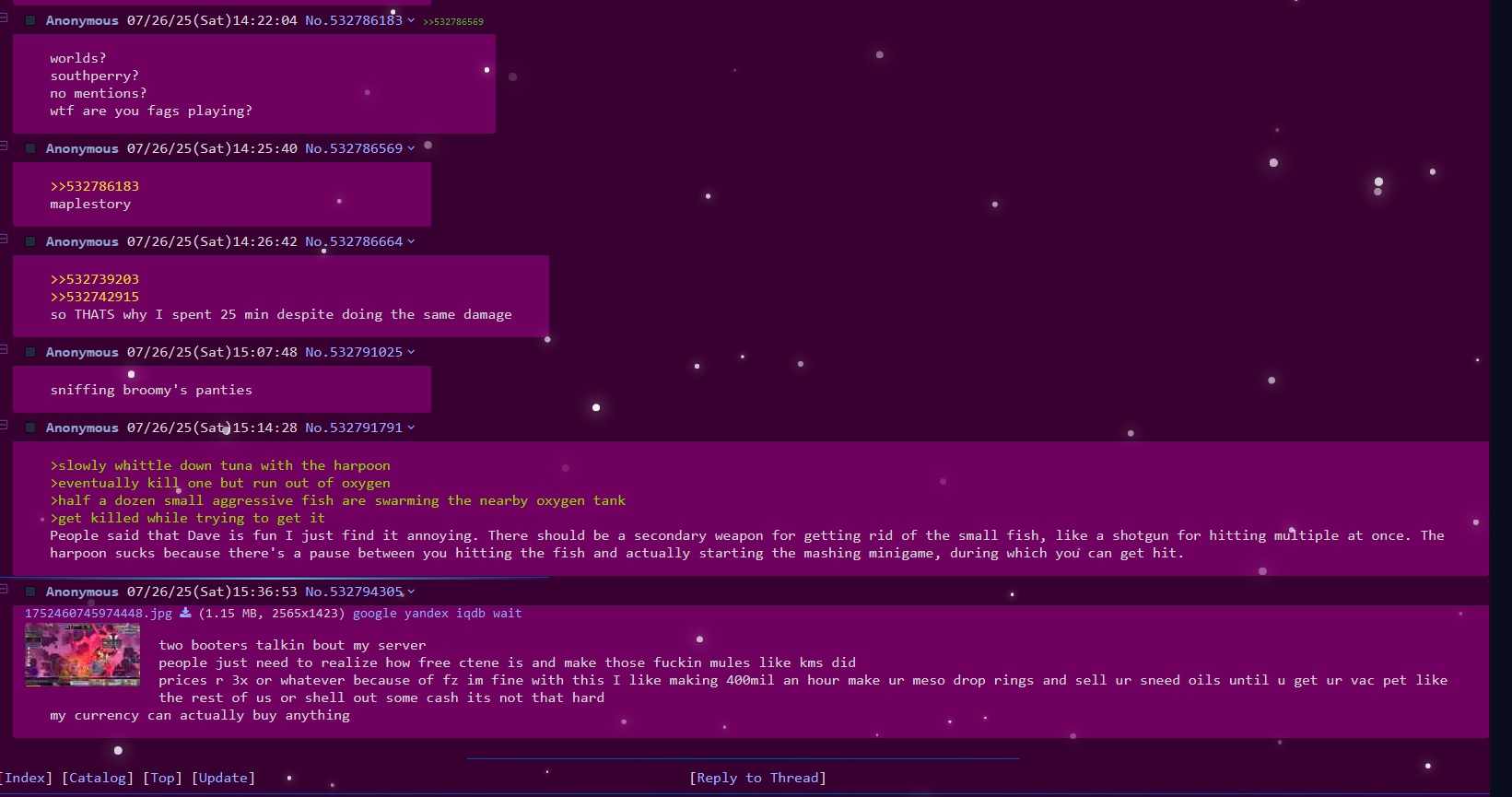The width and height of the screenshot is (1512, 797).
Task: Click the file info "(1.15 MB, 2565x1423)"
Action: pyautogui.click(x=272, y=613)
